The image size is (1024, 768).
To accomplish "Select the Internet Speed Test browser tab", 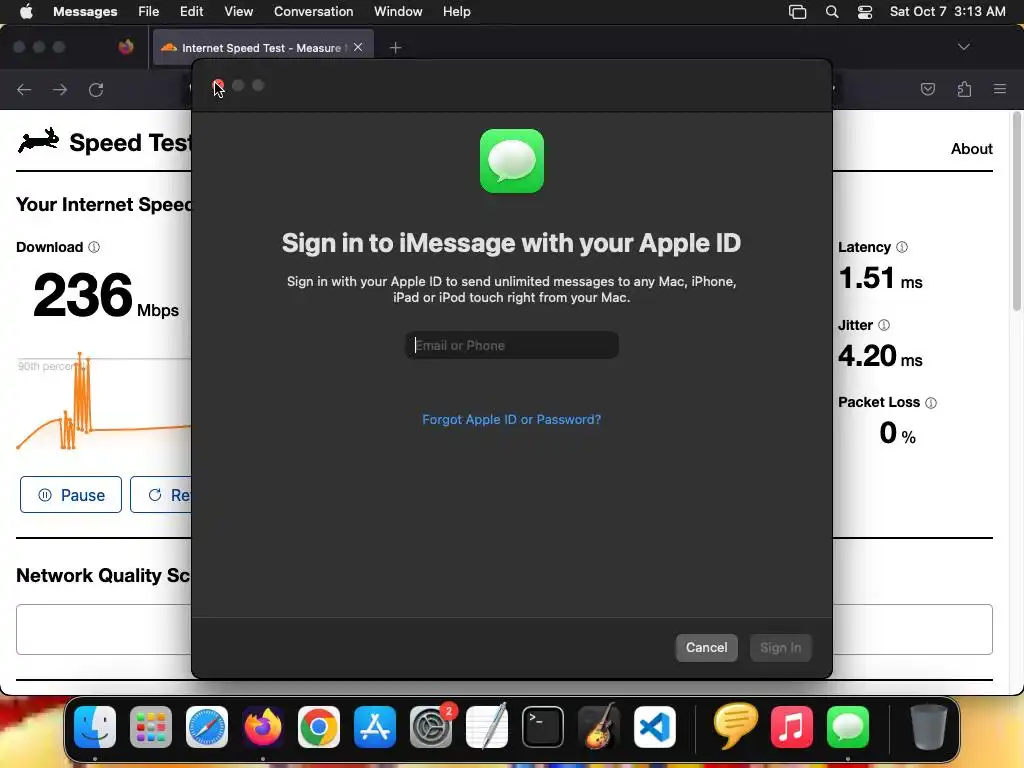I will pos(263,48).
